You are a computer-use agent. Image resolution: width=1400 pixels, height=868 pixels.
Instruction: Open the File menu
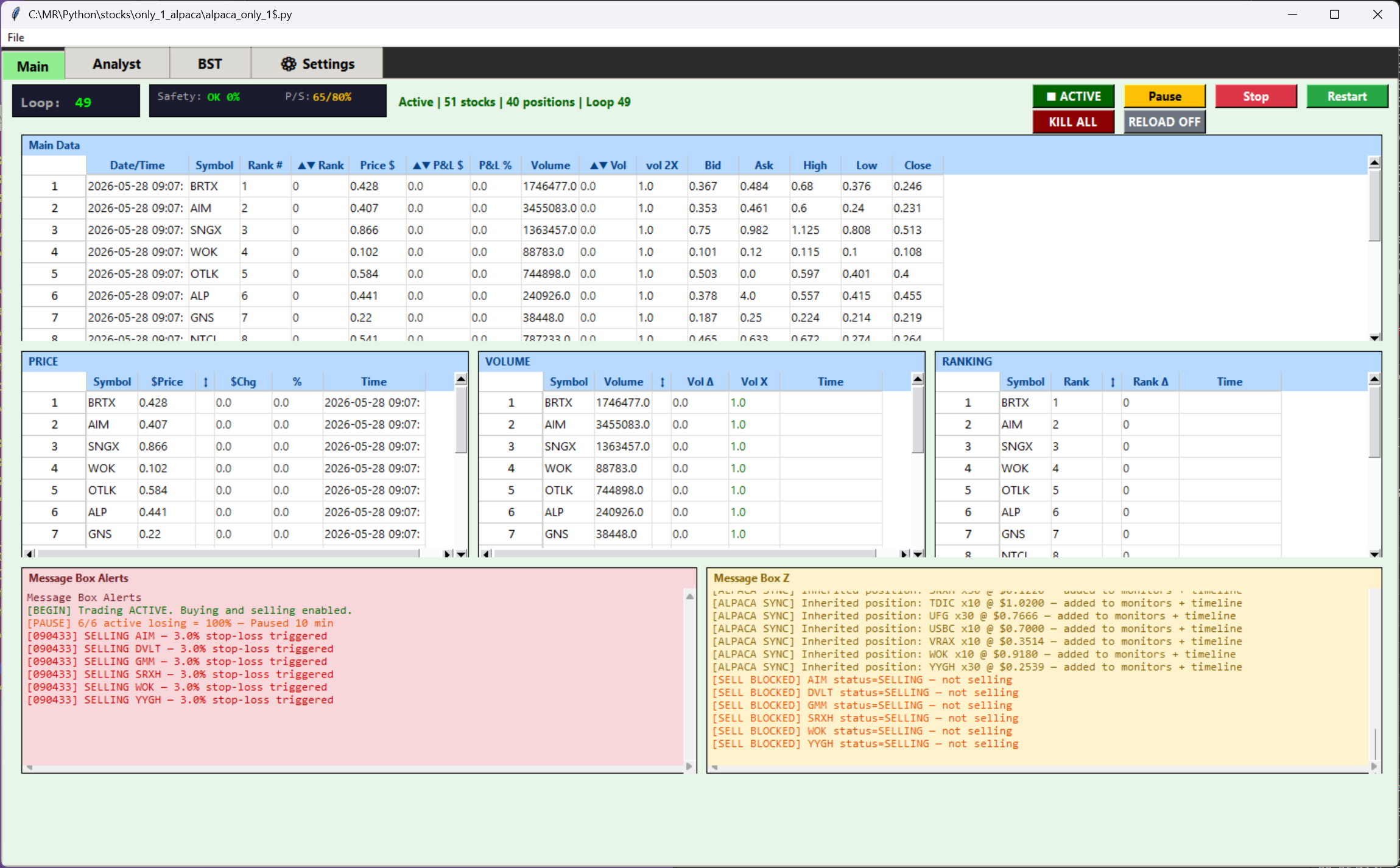pos(16,37)
